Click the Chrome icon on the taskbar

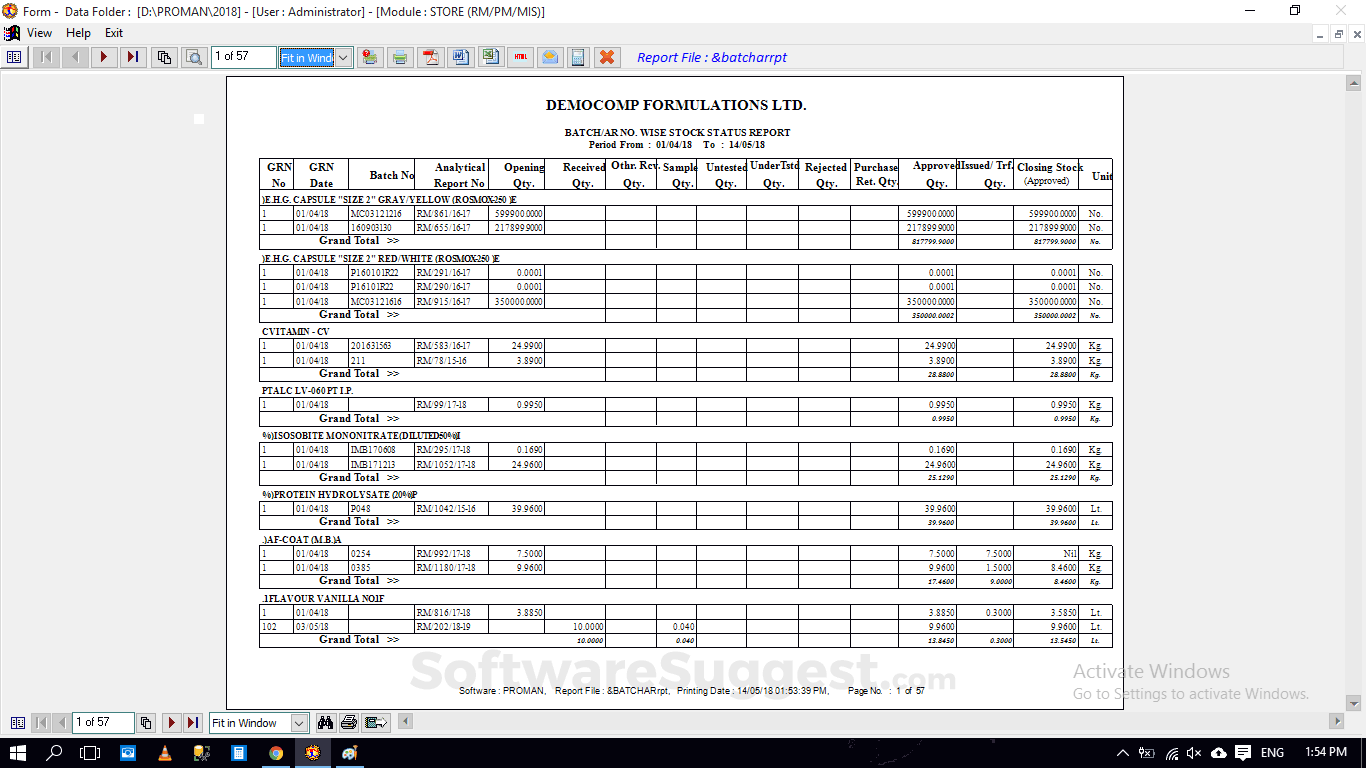tap(277, 753)
